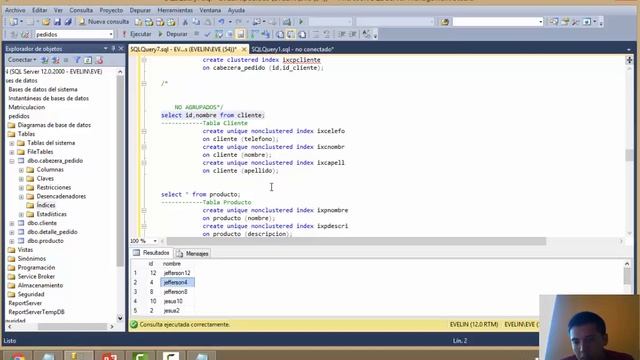Click the Depurar toolbar button
The width and height of the screenshot is (640, 360).
[x=173, y=34]
